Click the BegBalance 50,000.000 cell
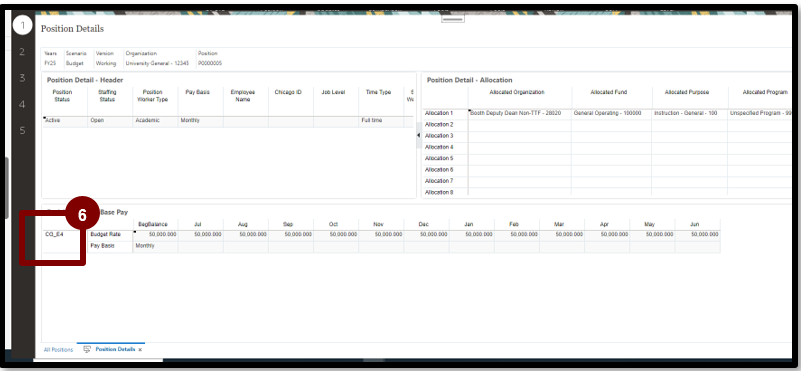Image resolution: width=801 pixels, height=371 pixels. pyautogui.click(x=155, y=235)
